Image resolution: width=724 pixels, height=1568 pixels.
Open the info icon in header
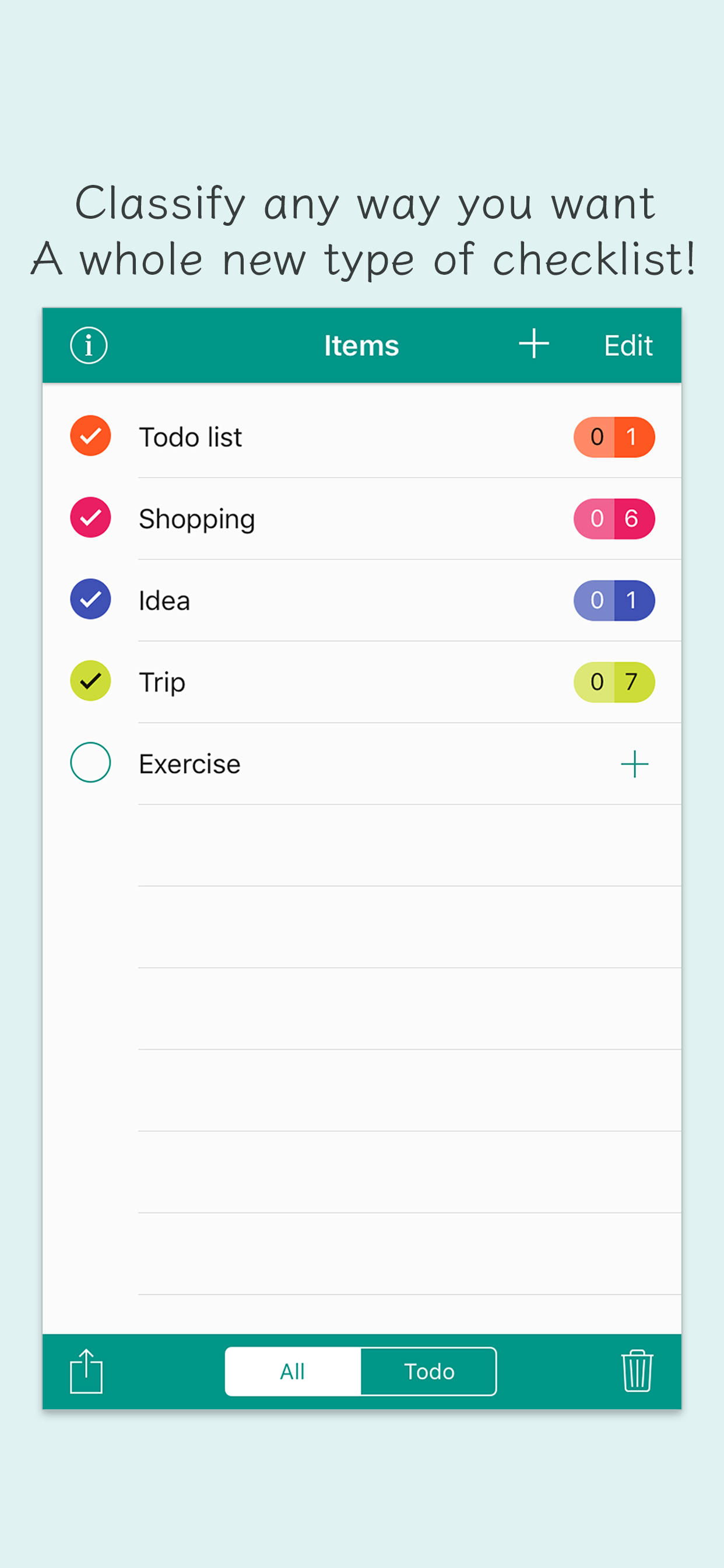point(89,345)
